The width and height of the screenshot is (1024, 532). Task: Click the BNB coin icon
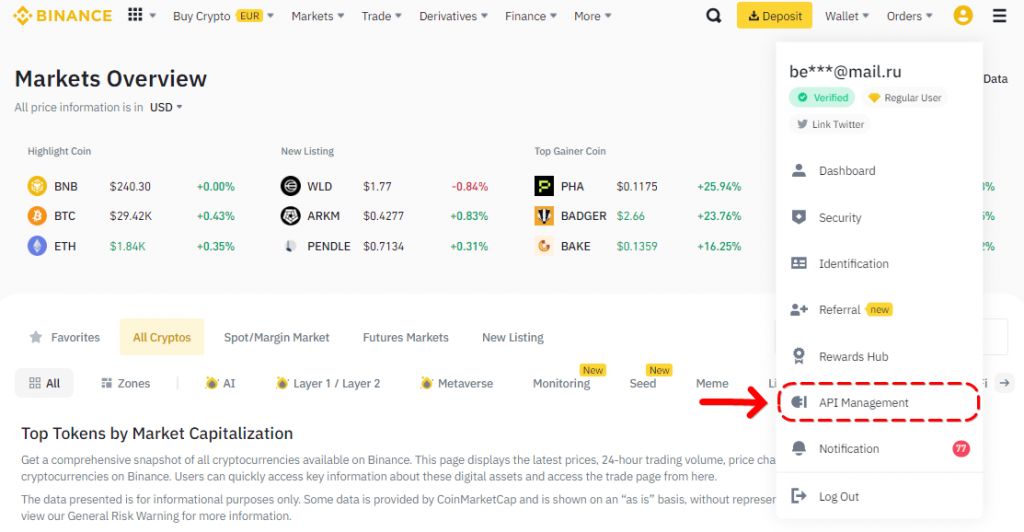(x=37, y=186)
